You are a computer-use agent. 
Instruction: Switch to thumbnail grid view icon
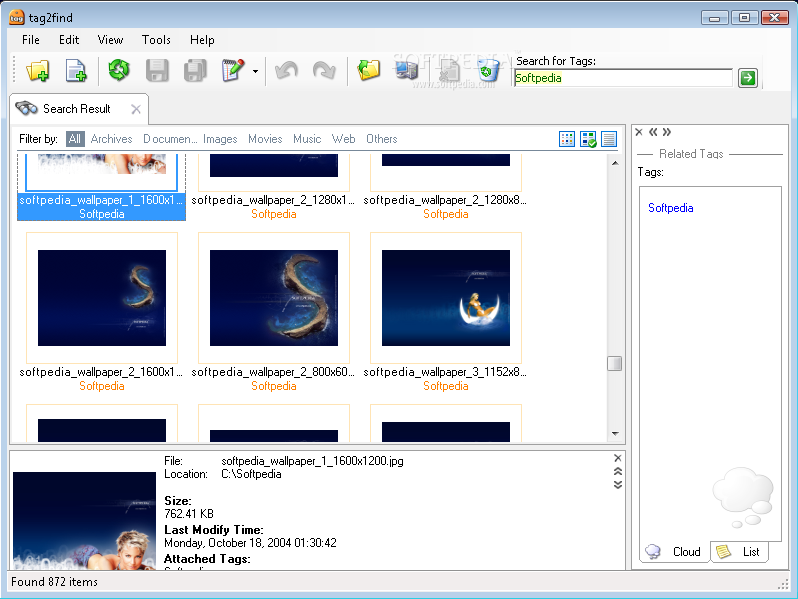click(x=566, y=139)
